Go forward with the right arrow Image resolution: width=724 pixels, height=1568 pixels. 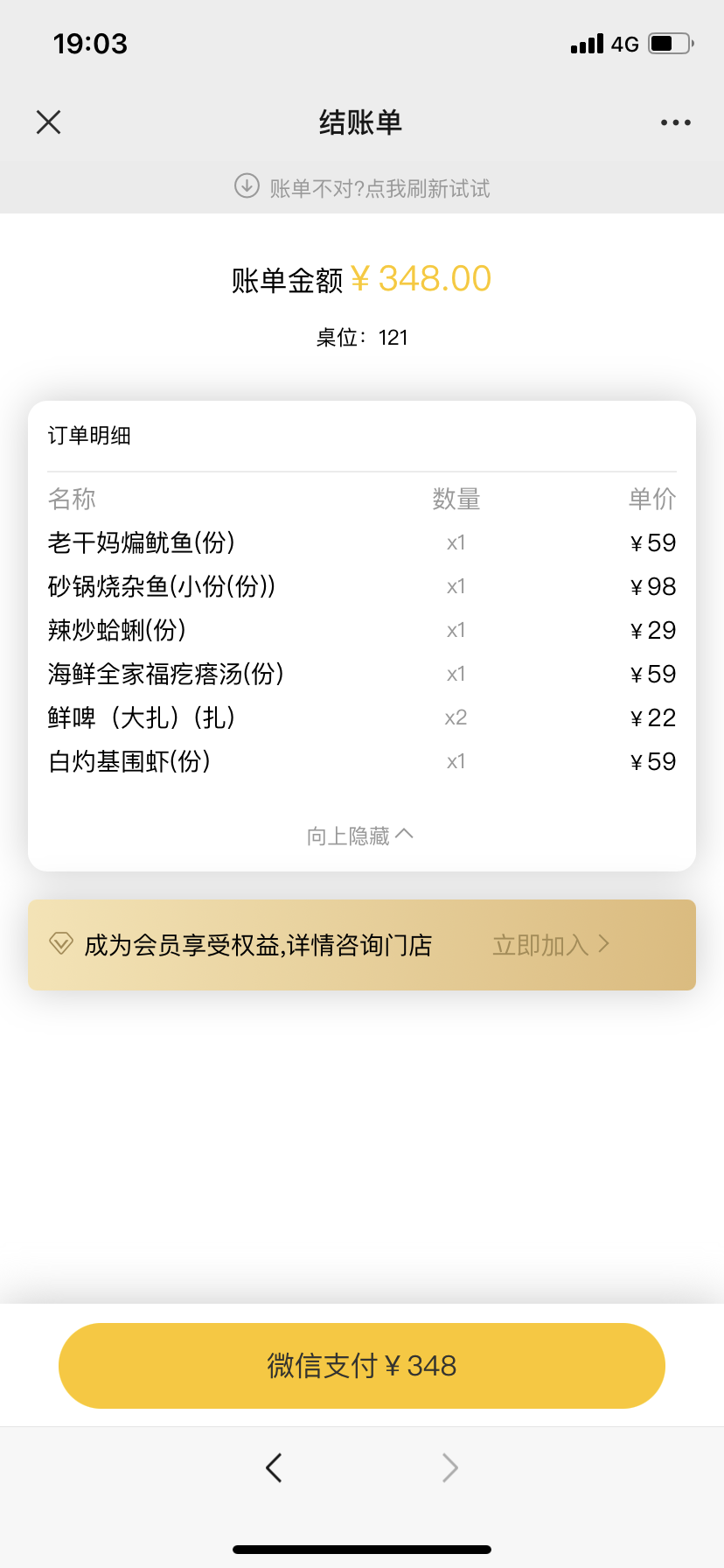(449, 1467)
